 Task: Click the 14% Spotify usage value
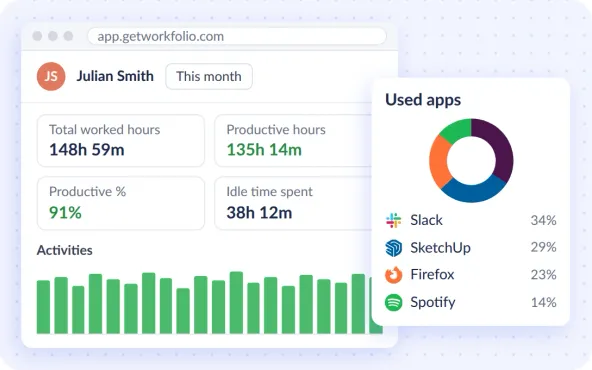543,302
